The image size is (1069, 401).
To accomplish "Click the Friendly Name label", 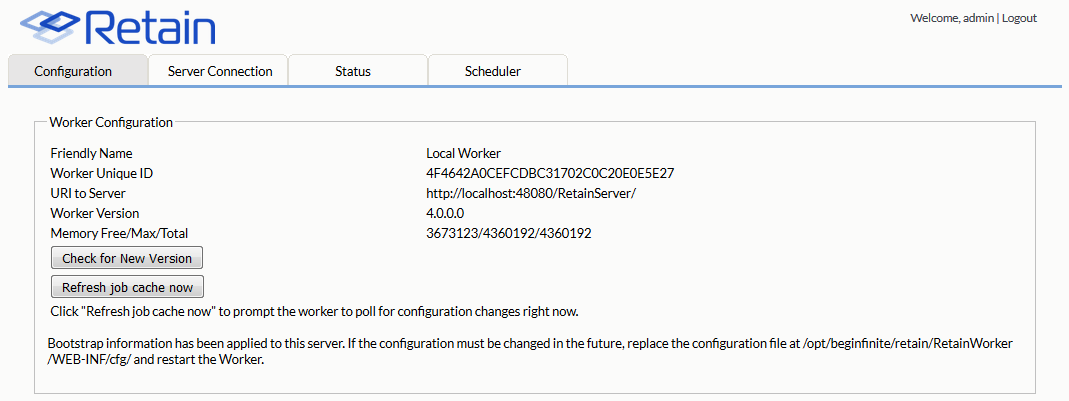I will coord(91,153).
